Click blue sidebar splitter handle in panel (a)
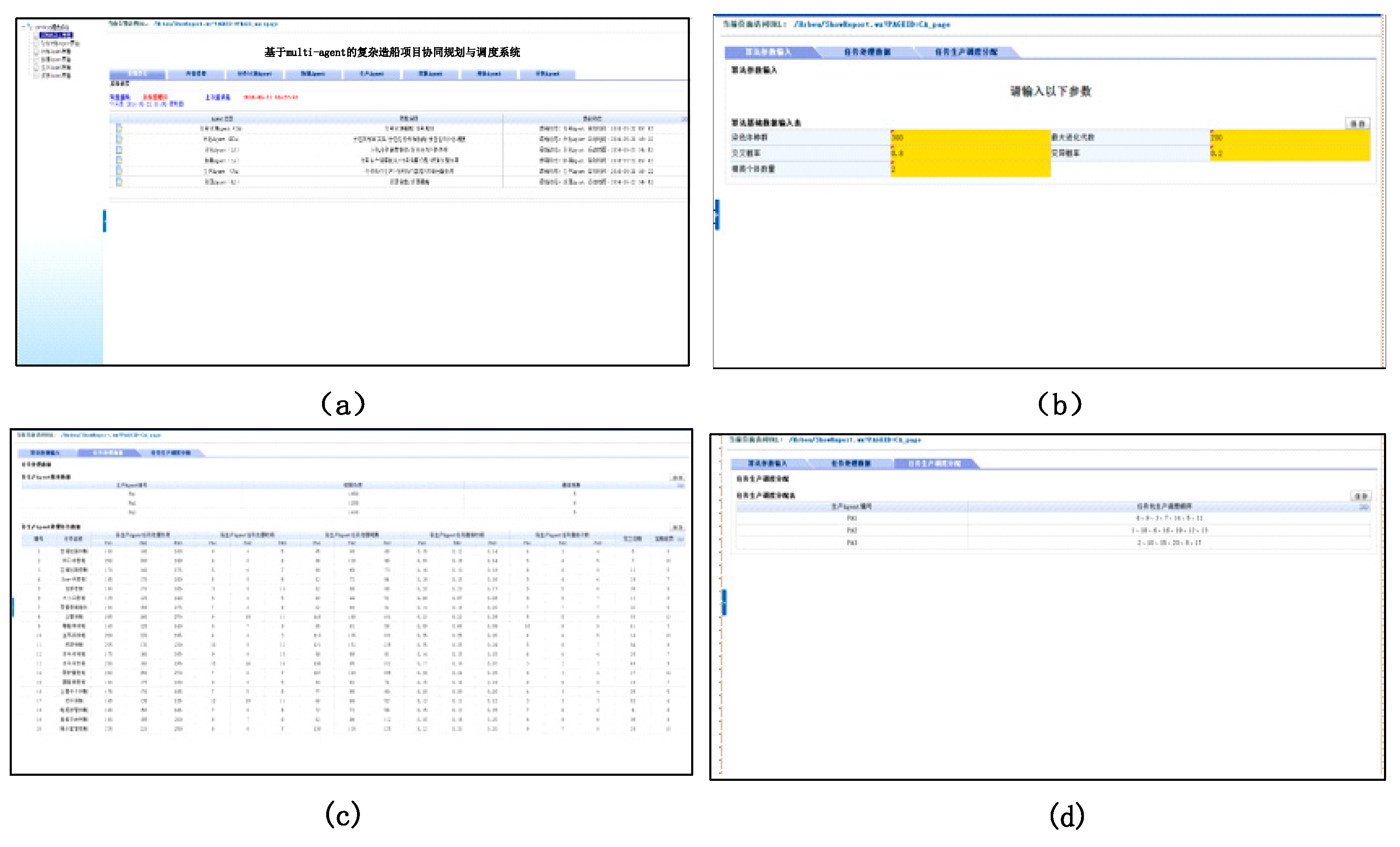Image resolution: width=1400 pixels, height=847 pixels. click(x=105, y=221)
